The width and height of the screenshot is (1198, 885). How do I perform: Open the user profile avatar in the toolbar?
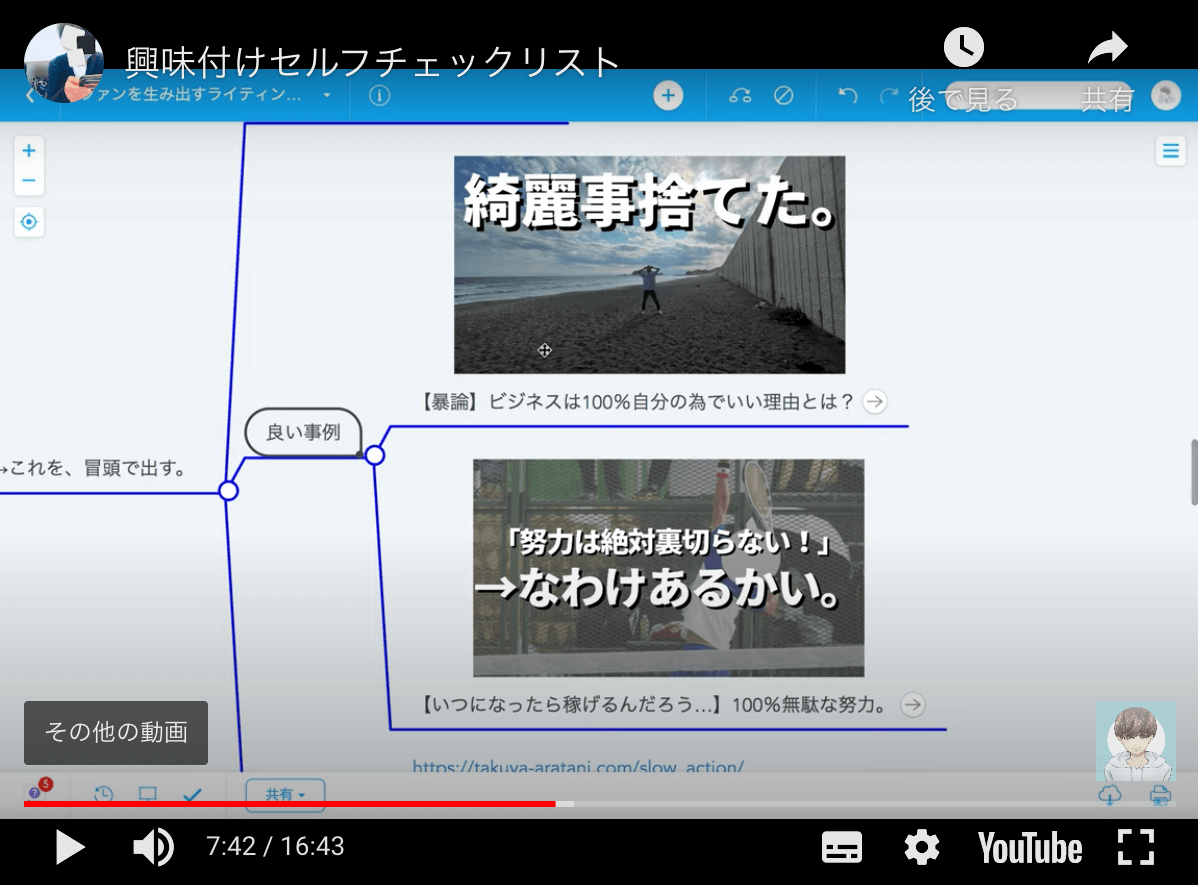[x=1166, y=96]
